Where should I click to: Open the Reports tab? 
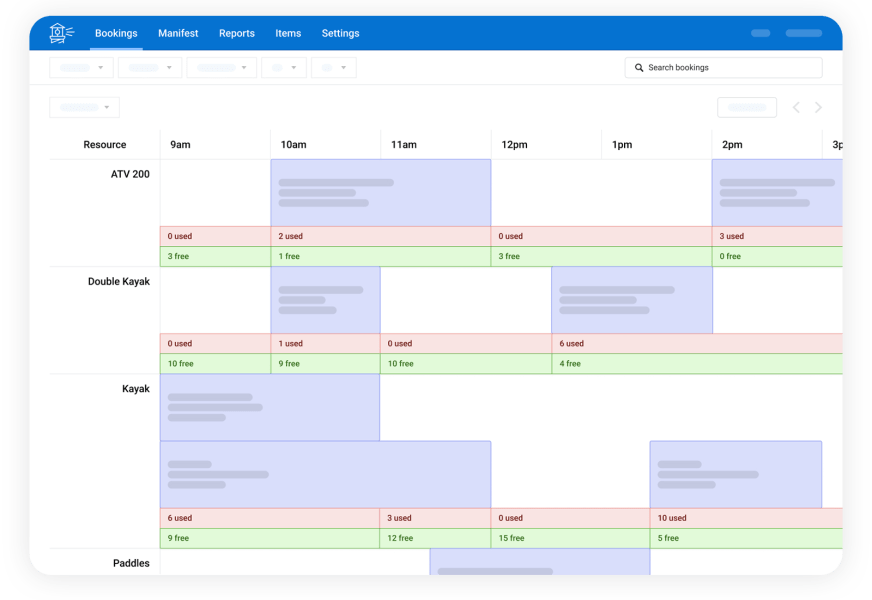[x=237, y=33]
